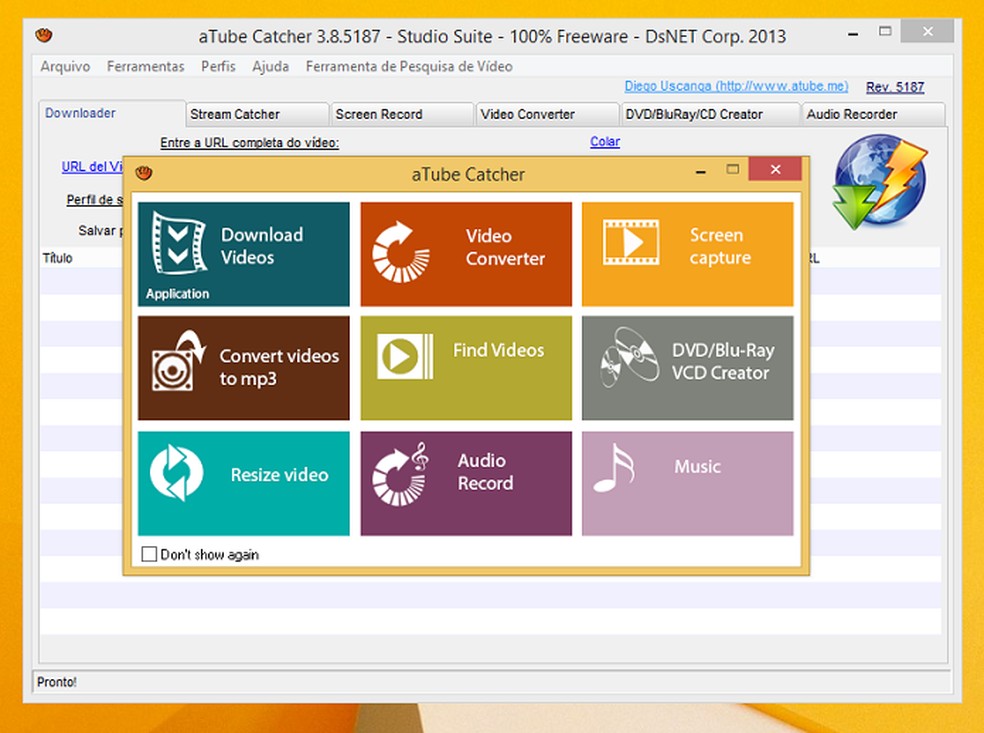Open the Ajuda menu
The width and height of the screenshot is (984, 733).
(270, 67)
